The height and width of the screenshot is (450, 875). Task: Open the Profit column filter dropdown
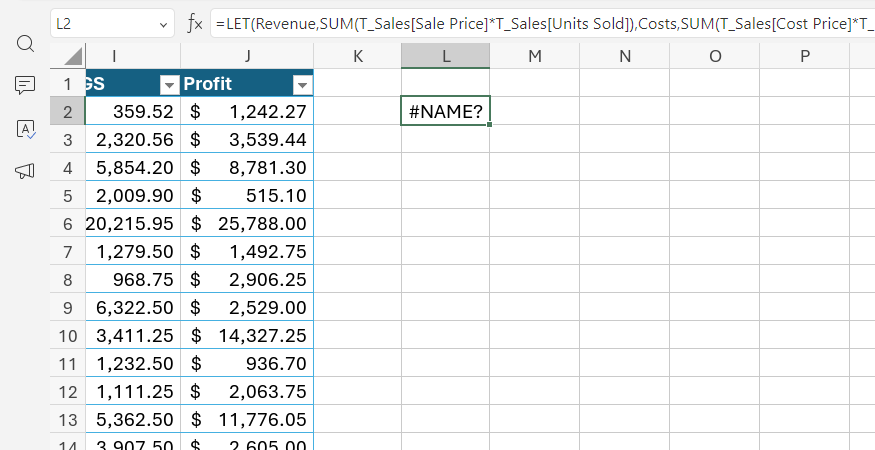point(302,85)
